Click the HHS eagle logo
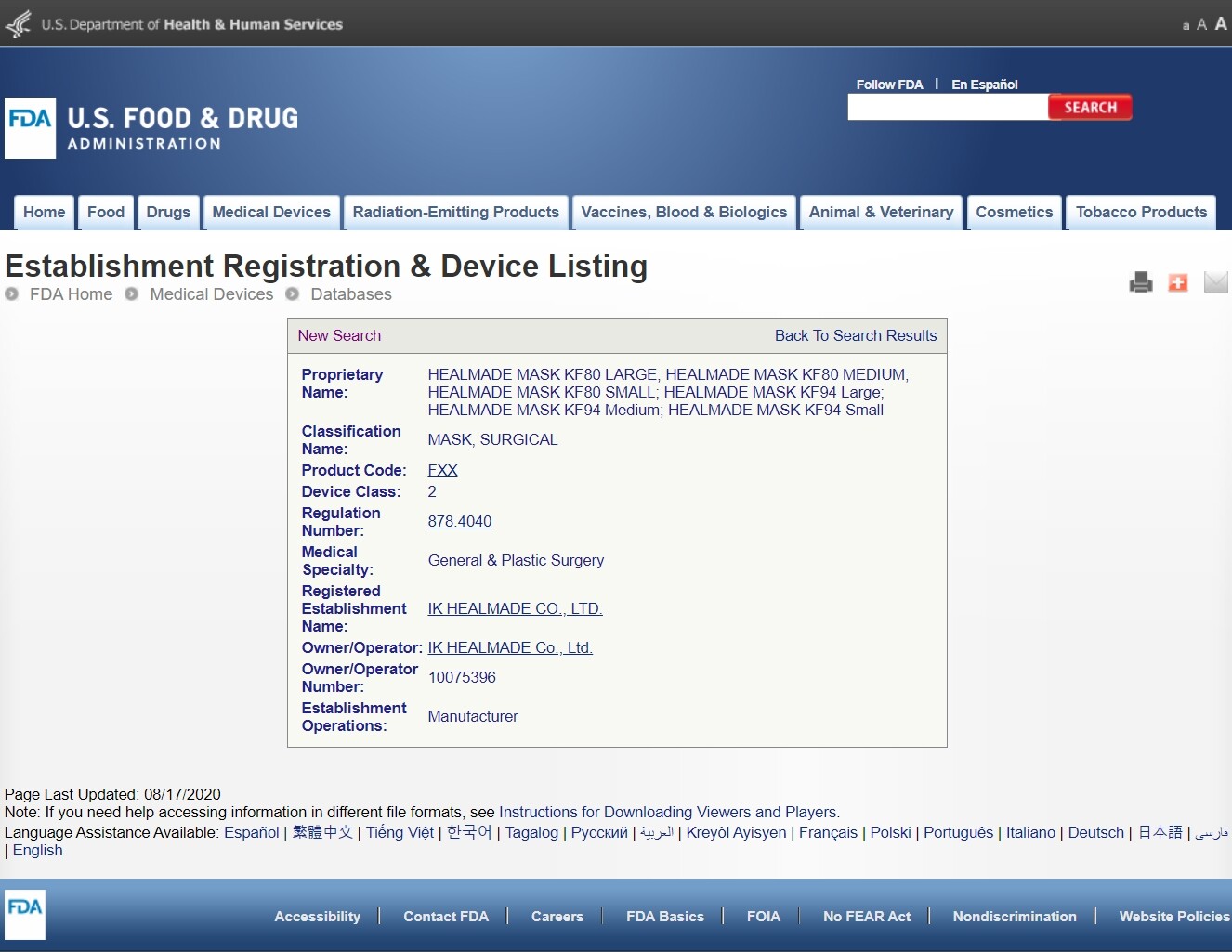The height and width of the screenshot is (952, 1232). point(18,23)
